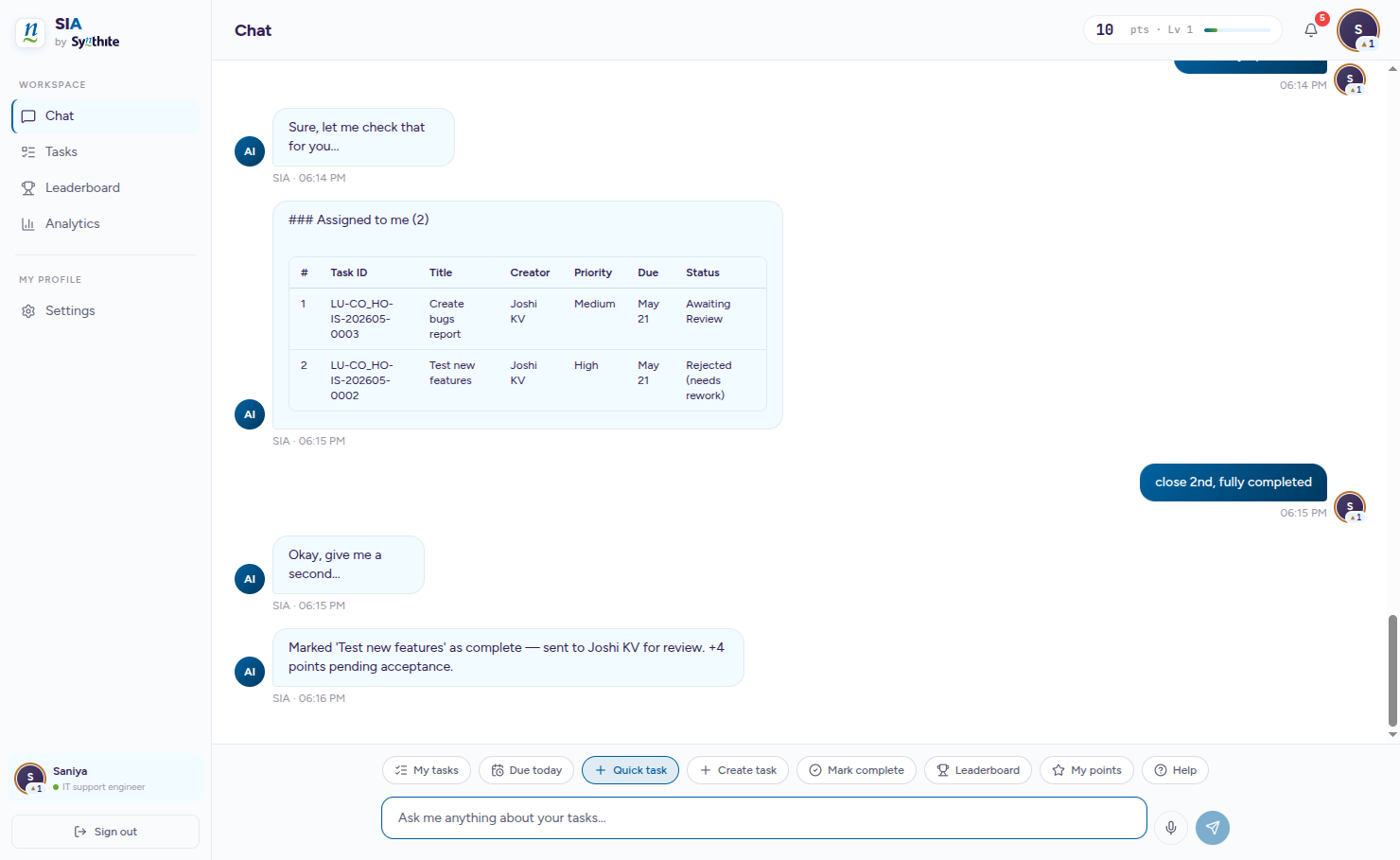This screenshot has height=860, width=1400.
Task: Go to Chat in the sidebar
Action: 105,115
